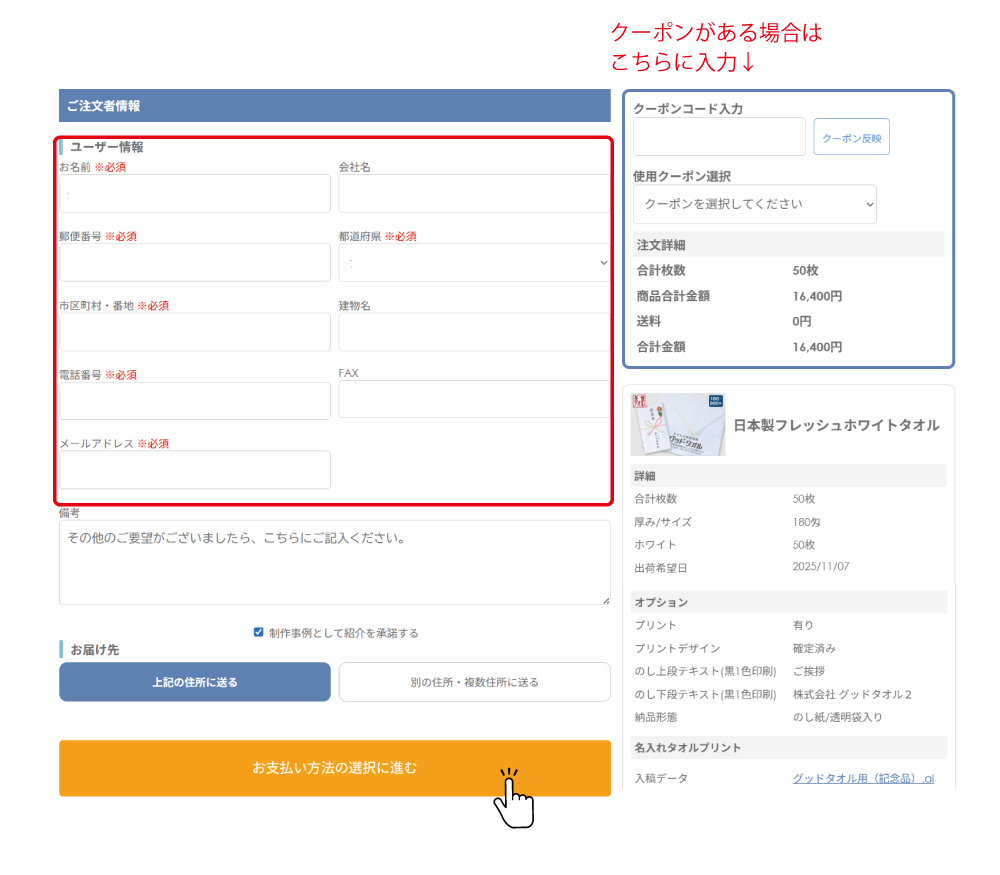Click the towel product thumbnail image
The height and width of the screenshot is (875, 1000).
point(678,425)
